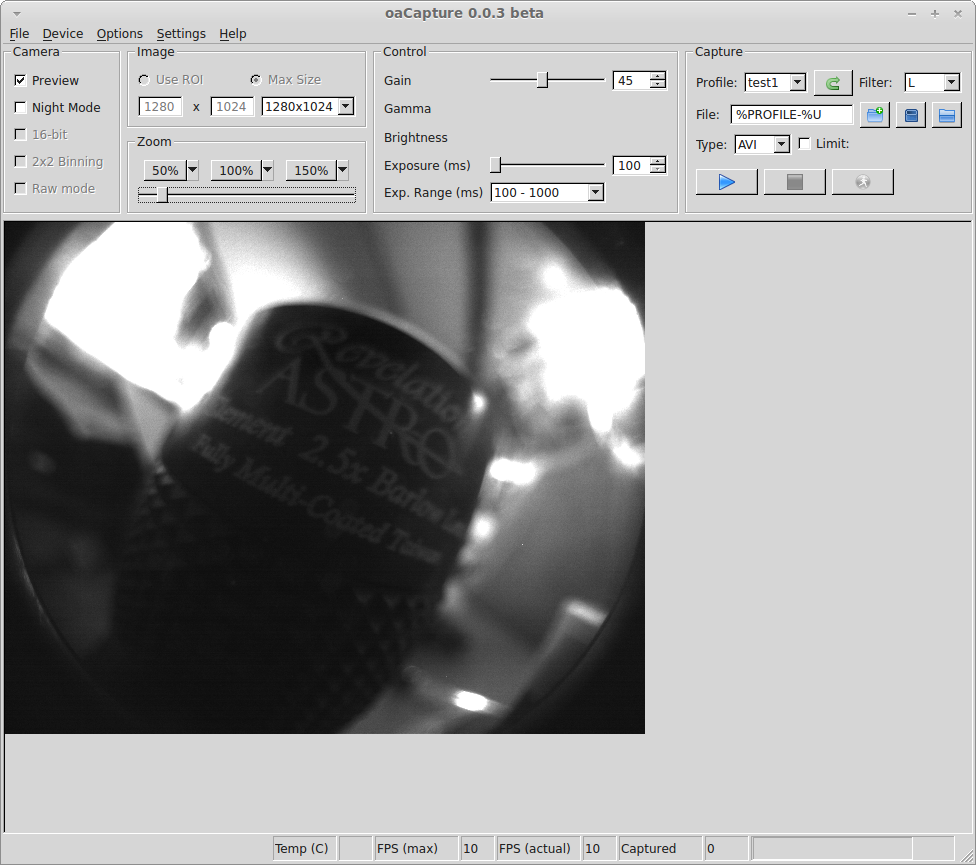This screenshot has height=865, width=976.
Task: Click the File name template field
Action: (791, 115)
